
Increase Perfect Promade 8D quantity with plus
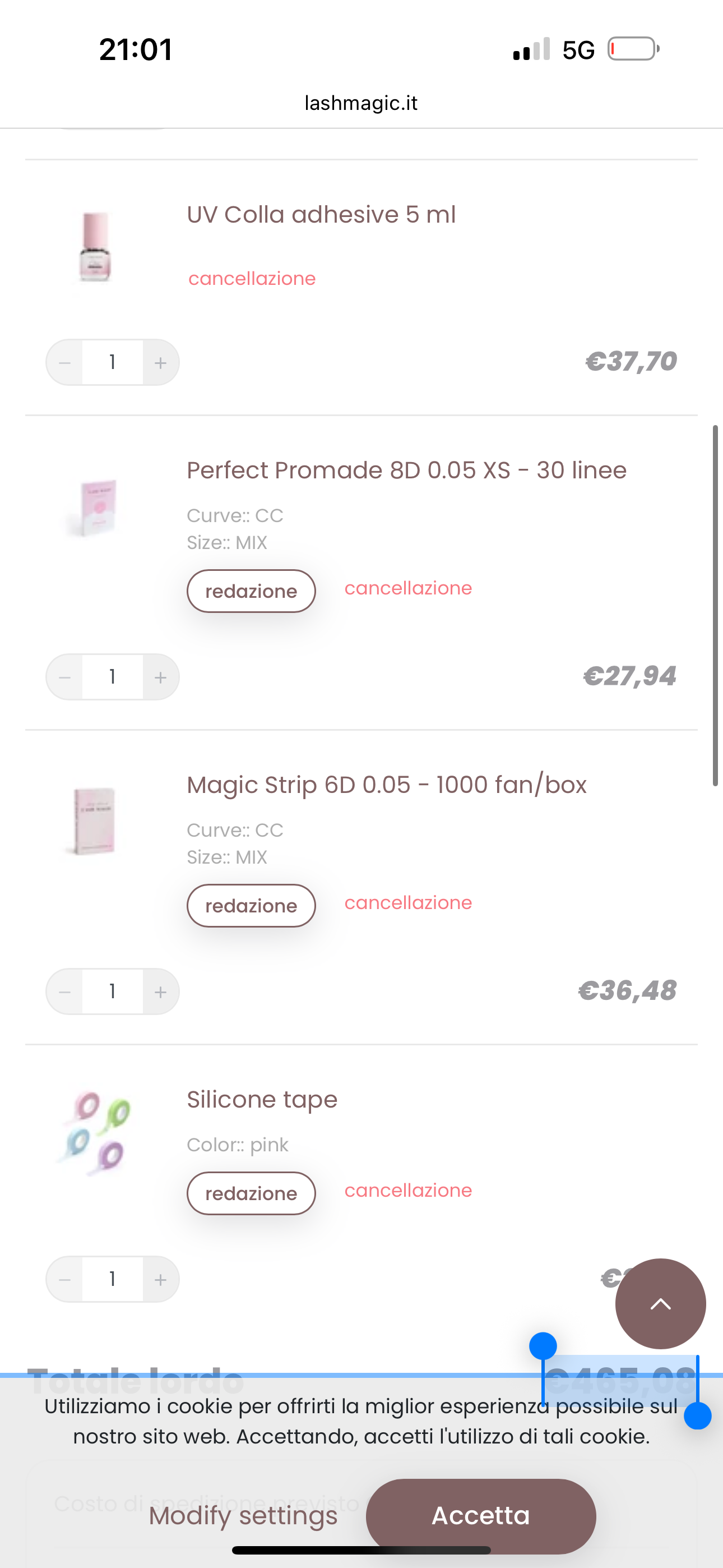(160, 677)
